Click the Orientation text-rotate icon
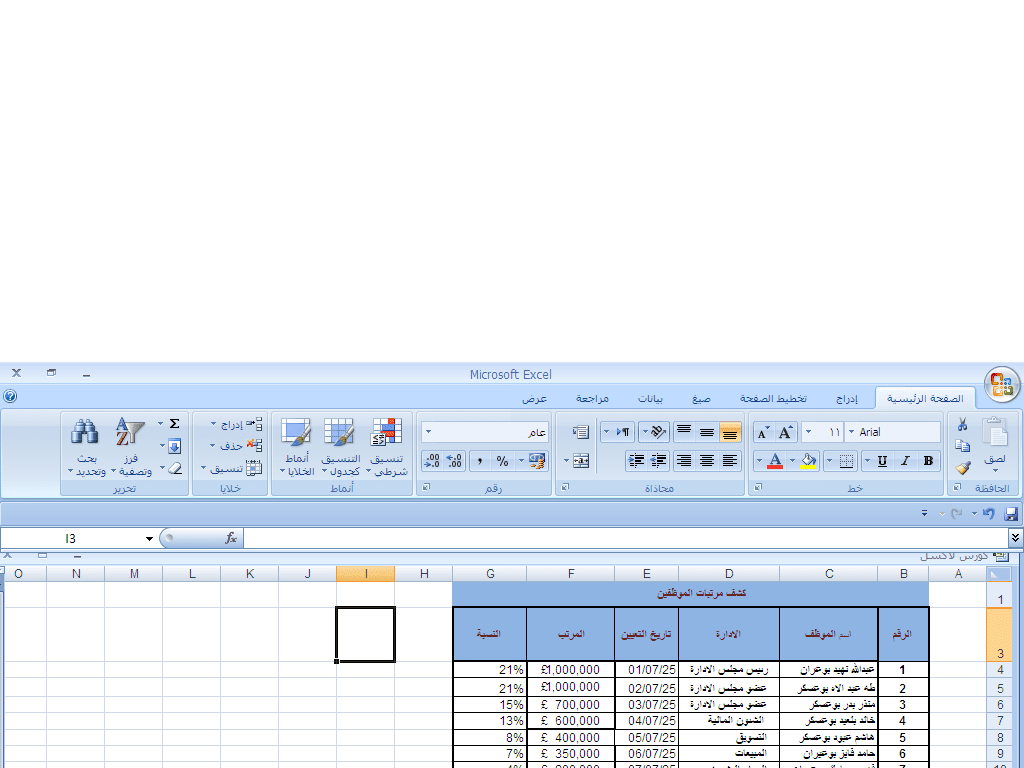This screenshot has height=768, width=1024. [x=658, y=432]
